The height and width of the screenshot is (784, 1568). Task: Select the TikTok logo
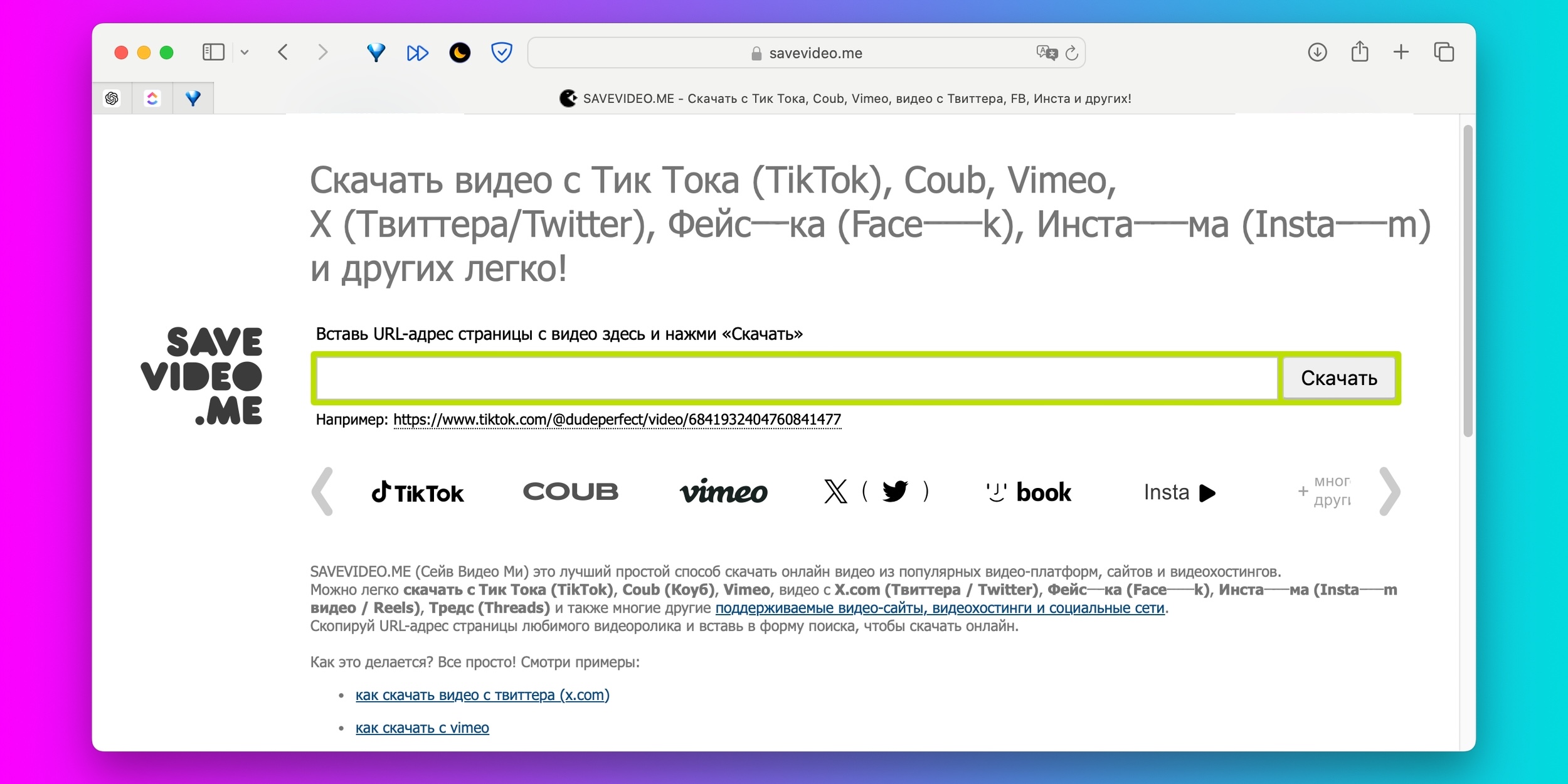pyautogui.click(x=418, y=492)
